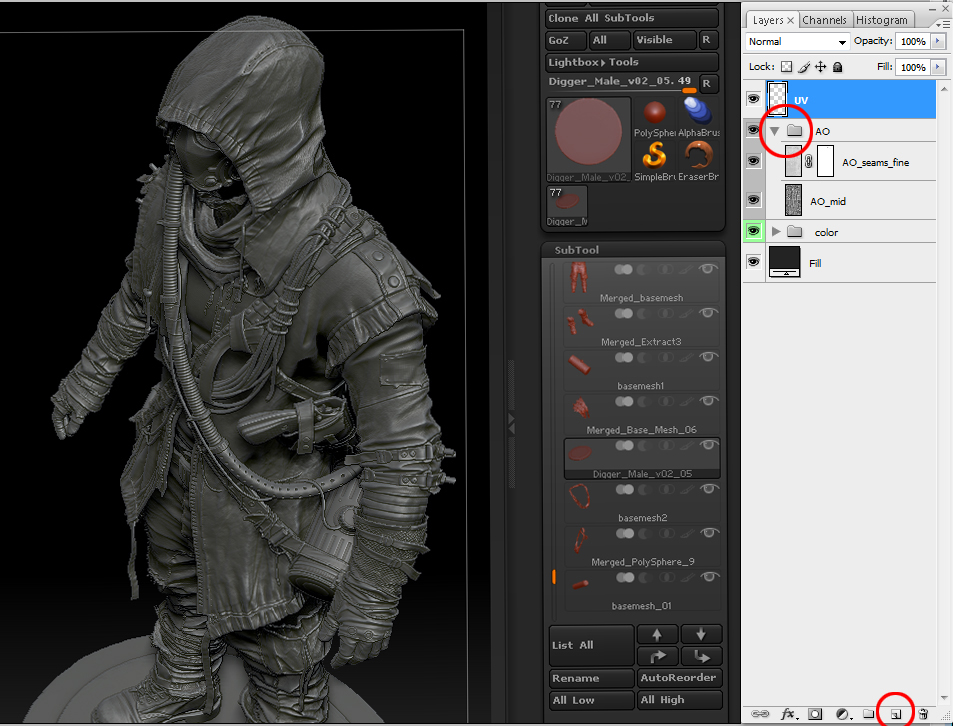Click the Visible button
This screenshot has width=953, height=726.
click(x=664, y=40)
